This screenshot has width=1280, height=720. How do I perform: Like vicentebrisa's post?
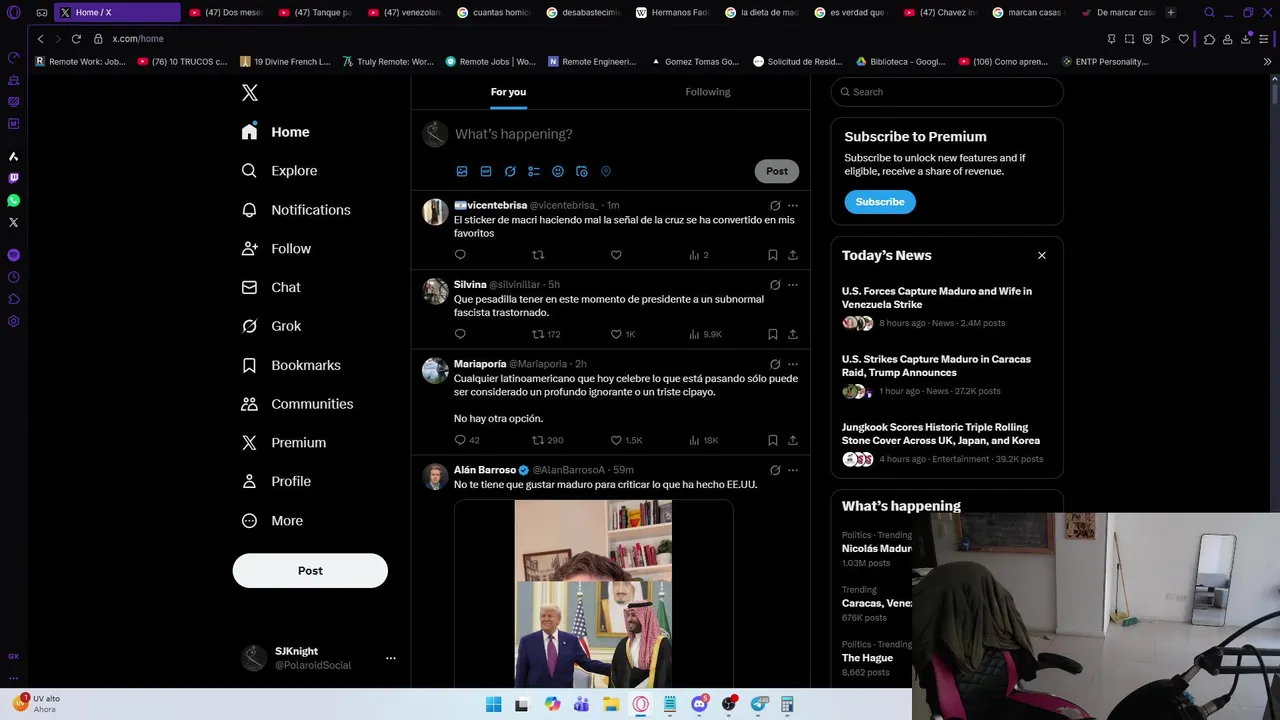point(616,255)
